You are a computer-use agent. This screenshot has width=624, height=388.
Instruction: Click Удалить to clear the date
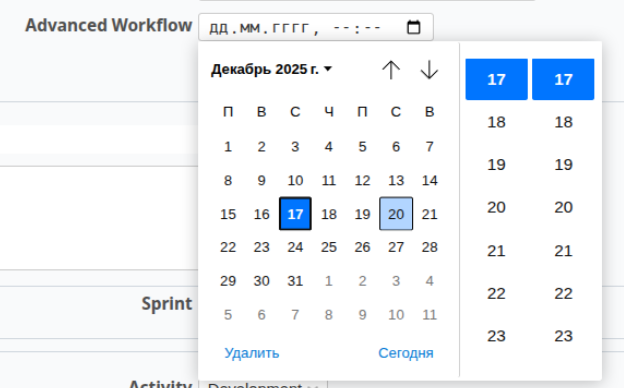[x=252, y=353]
